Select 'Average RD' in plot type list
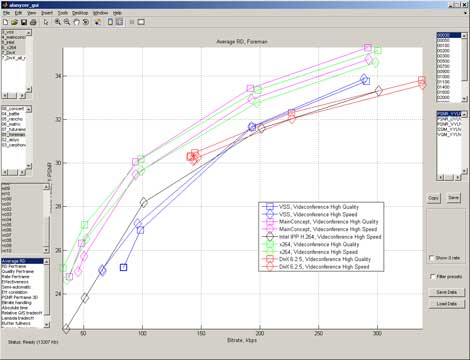 coord(22,261)
